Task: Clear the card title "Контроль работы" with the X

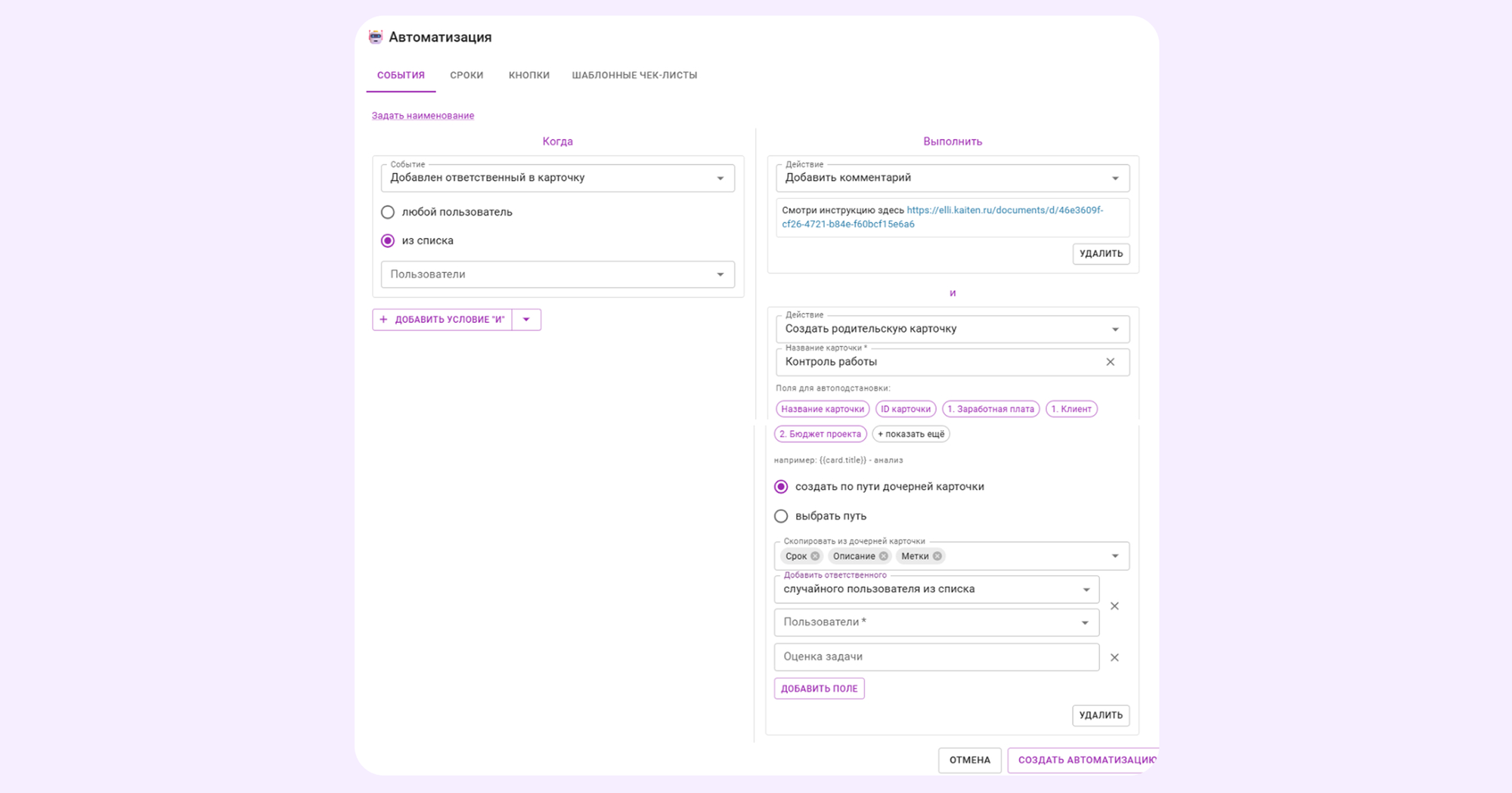Action: (1111, 361)
